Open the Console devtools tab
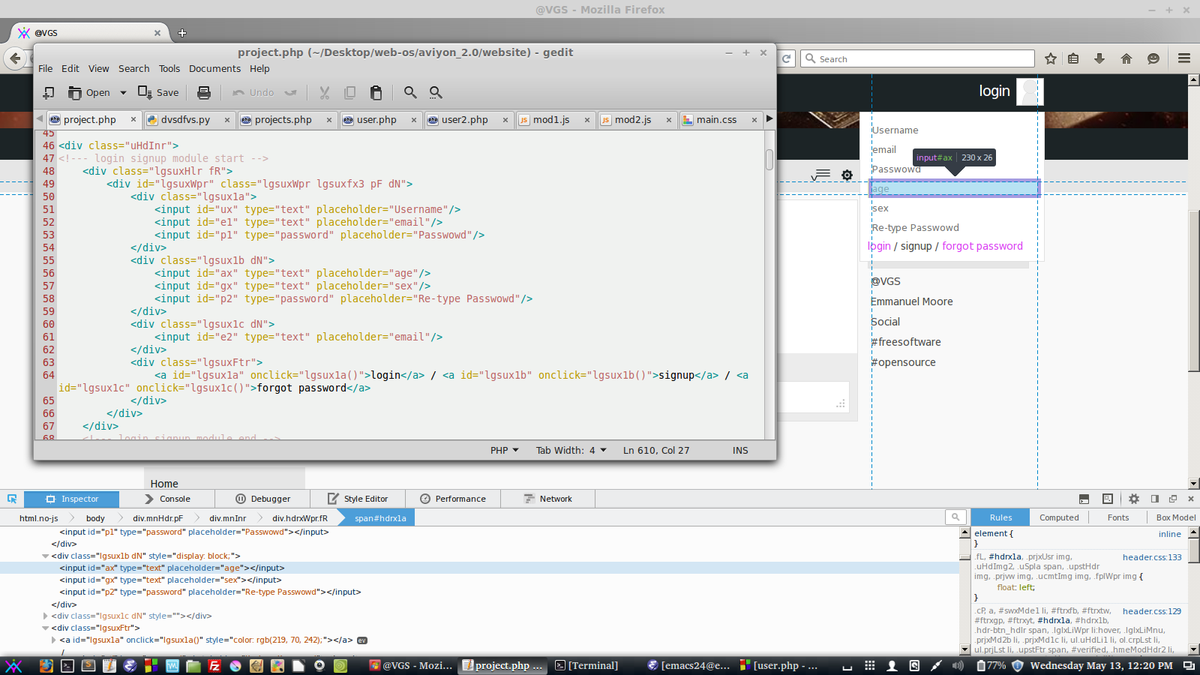Screen dimensions: 1200x675 [x=167, y=498]
